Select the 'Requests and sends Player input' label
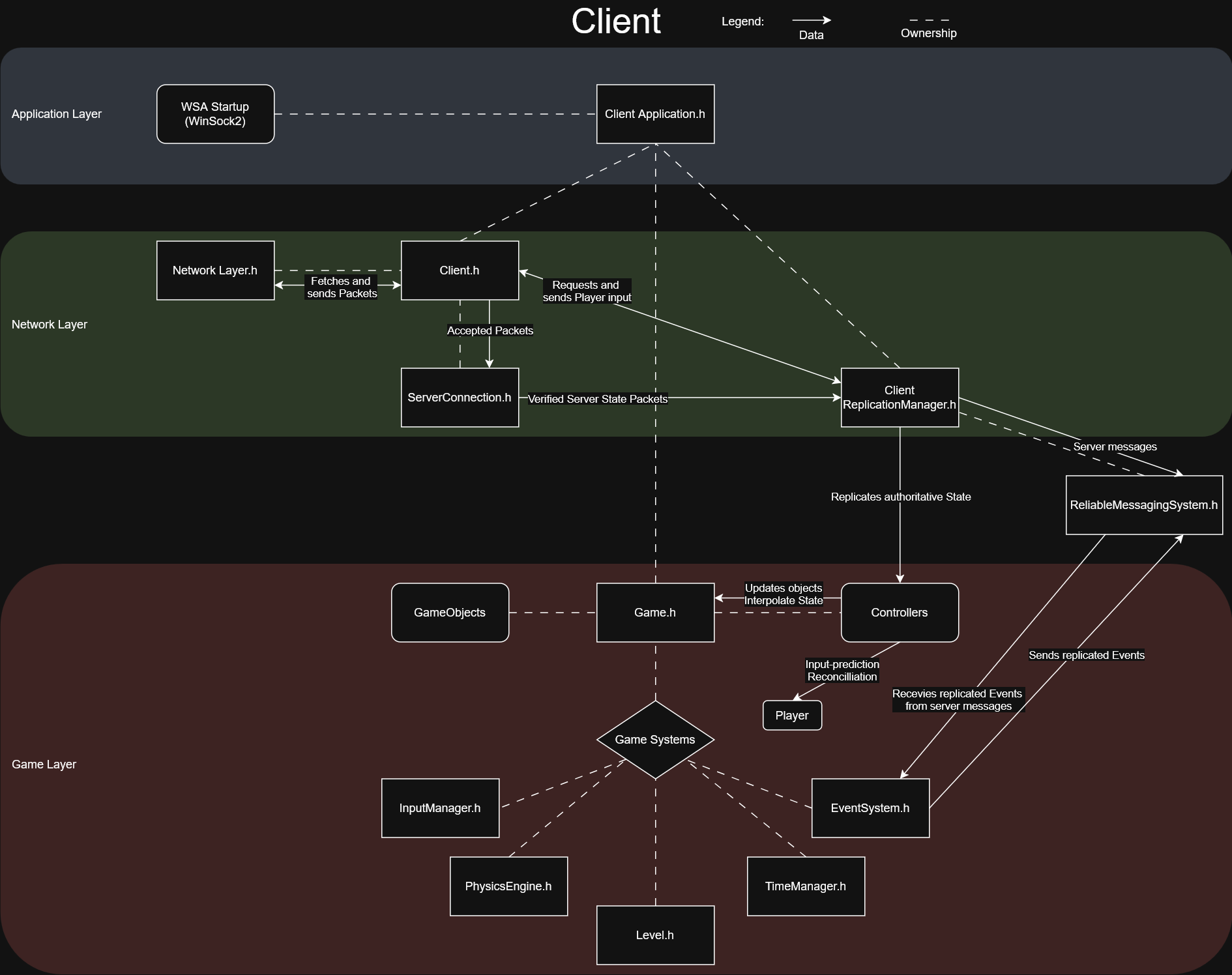 coord(587,291)
